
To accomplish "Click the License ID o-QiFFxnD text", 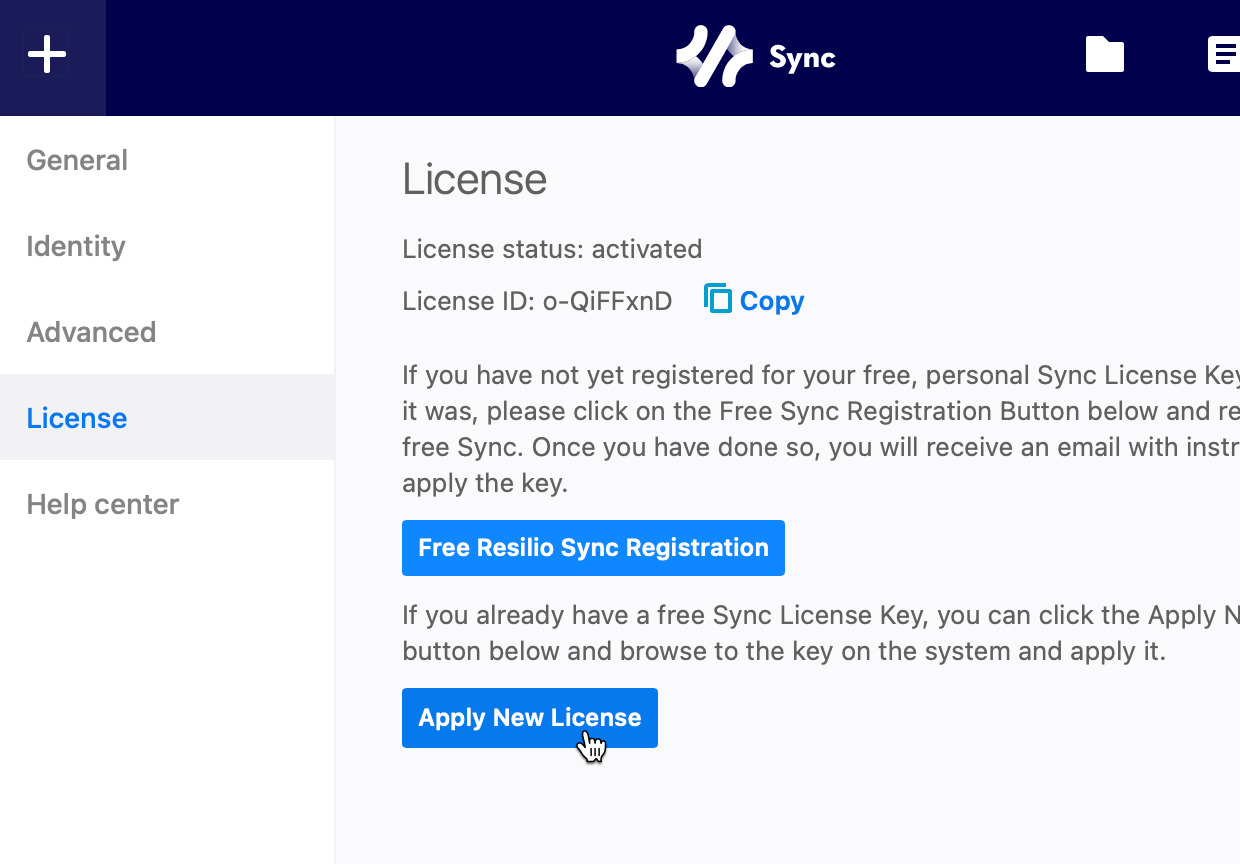I will click(537, 301).
